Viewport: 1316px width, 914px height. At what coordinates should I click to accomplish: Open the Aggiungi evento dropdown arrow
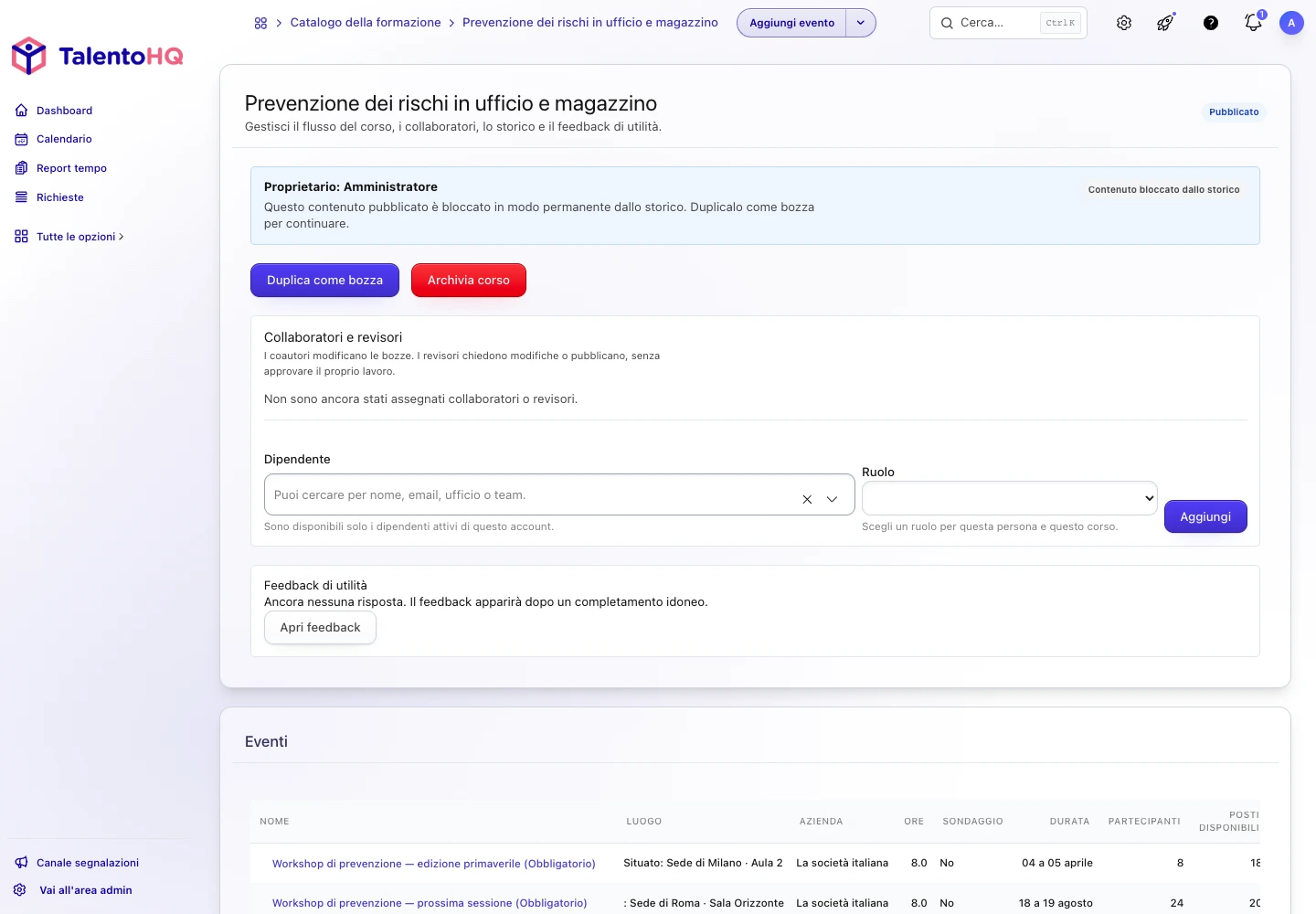pyautogui.click(x=861, y=23)
